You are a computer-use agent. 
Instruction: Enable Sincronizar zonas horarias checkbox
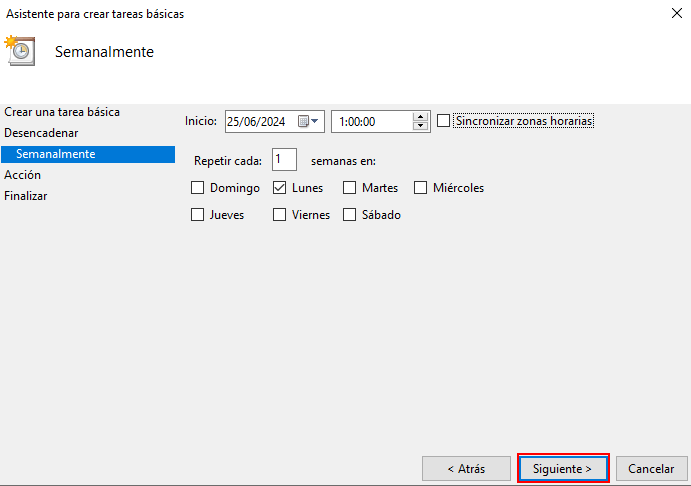pyautogui.click(x=444, y=121)
